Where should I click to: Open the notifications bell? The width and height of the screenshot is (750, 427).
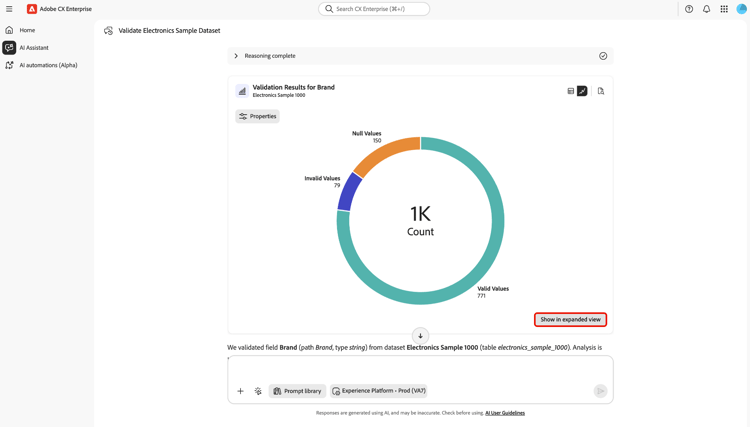click(706, 9)
